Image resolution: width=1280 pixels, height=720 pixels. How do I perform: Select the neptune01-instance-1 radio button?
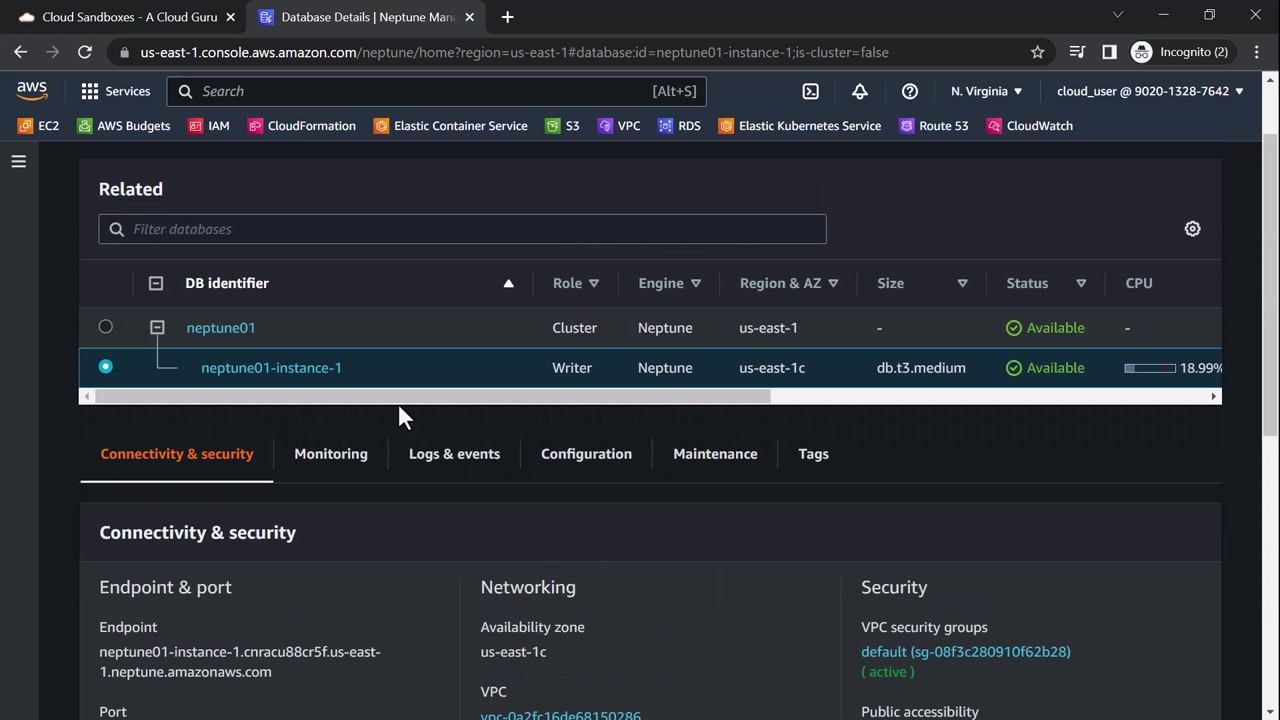106,367
